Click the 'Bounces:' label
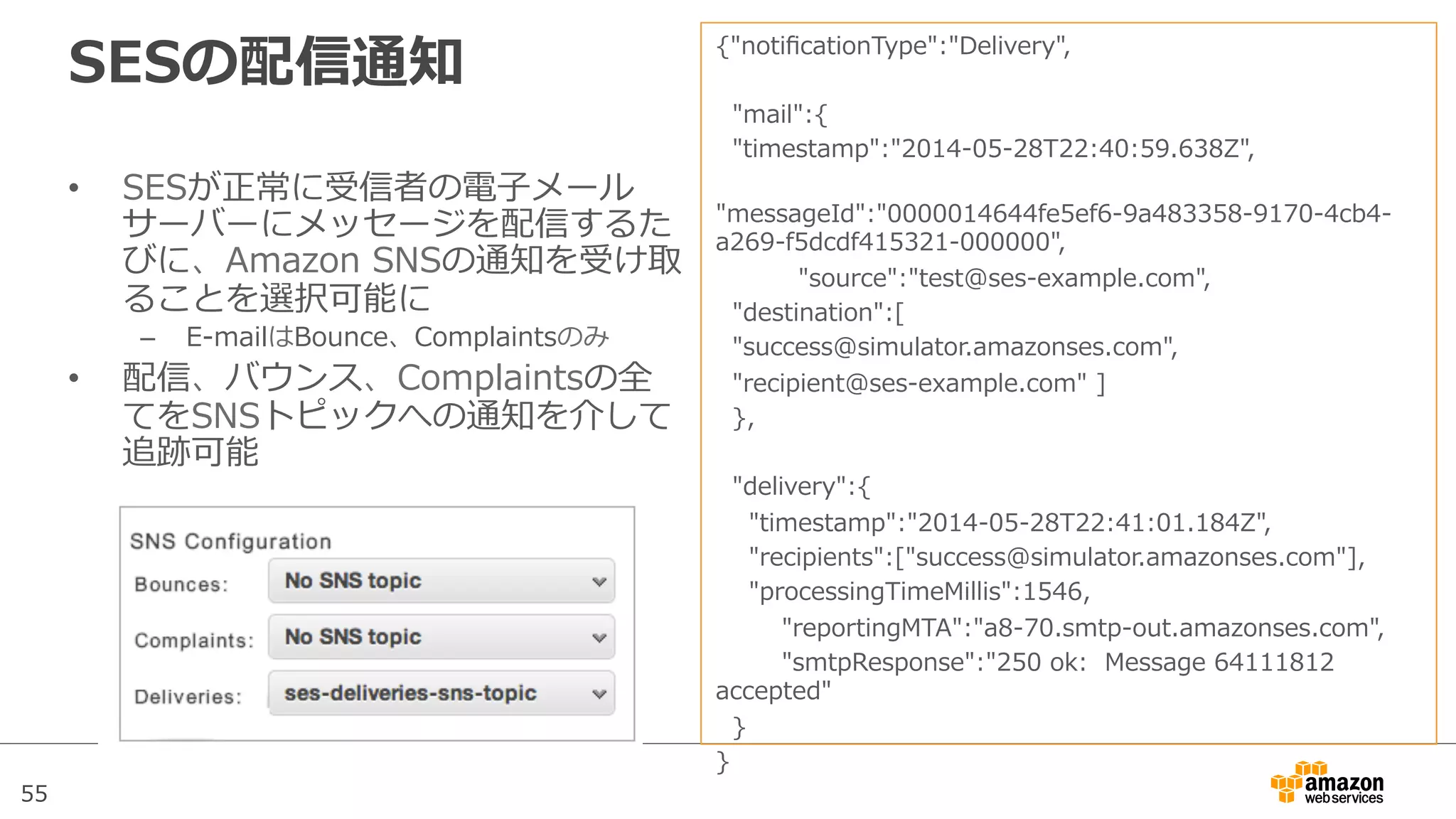This screenshot has width=1456, height=819. click(181, 584)
